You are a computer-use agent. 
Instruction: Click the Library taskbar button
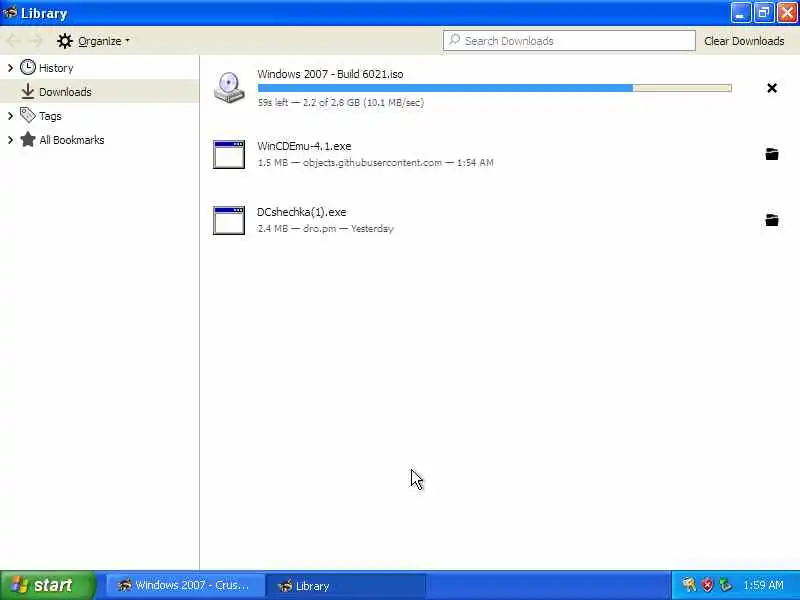tap(346, 586)
